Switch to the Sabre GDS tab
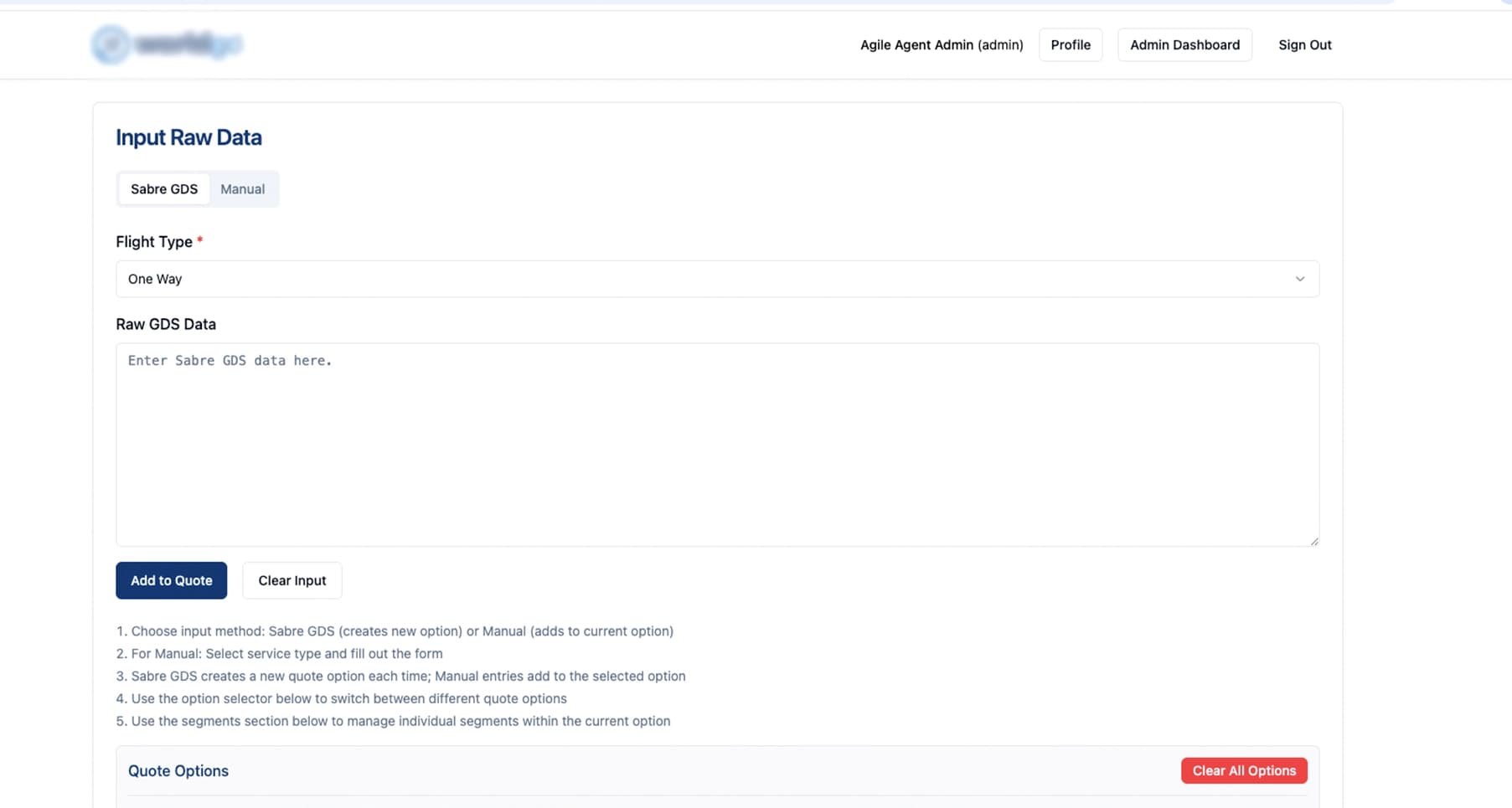Image resolution: width=1512 pixels, height=808 pixels. point(164,189)
